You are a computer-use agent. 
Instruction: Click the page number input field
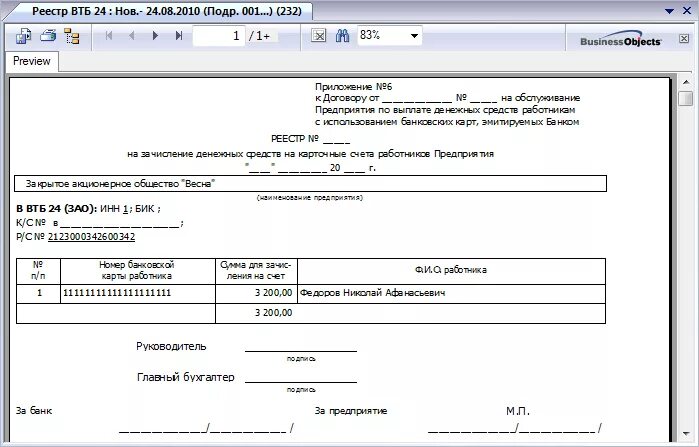tap(218, 36)
